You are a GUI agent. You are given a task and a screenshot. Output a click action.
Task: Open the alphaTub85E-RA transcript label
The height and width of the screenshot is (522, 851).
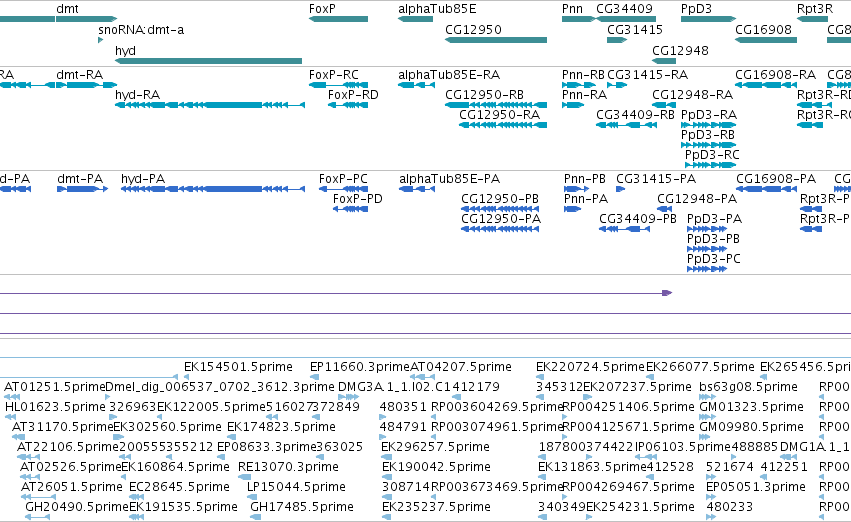pos(449,75)
